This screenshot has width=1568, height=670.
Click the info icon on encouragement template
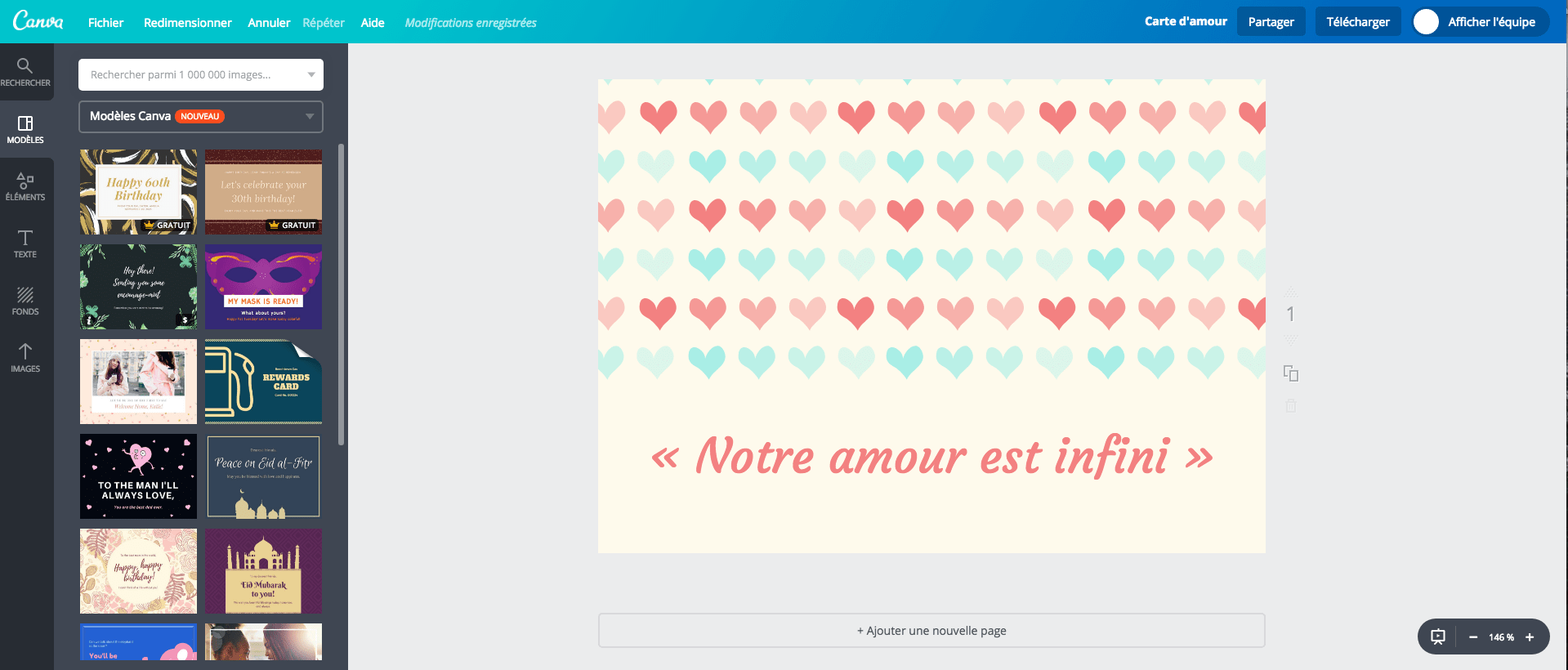(x=88, y=320)
